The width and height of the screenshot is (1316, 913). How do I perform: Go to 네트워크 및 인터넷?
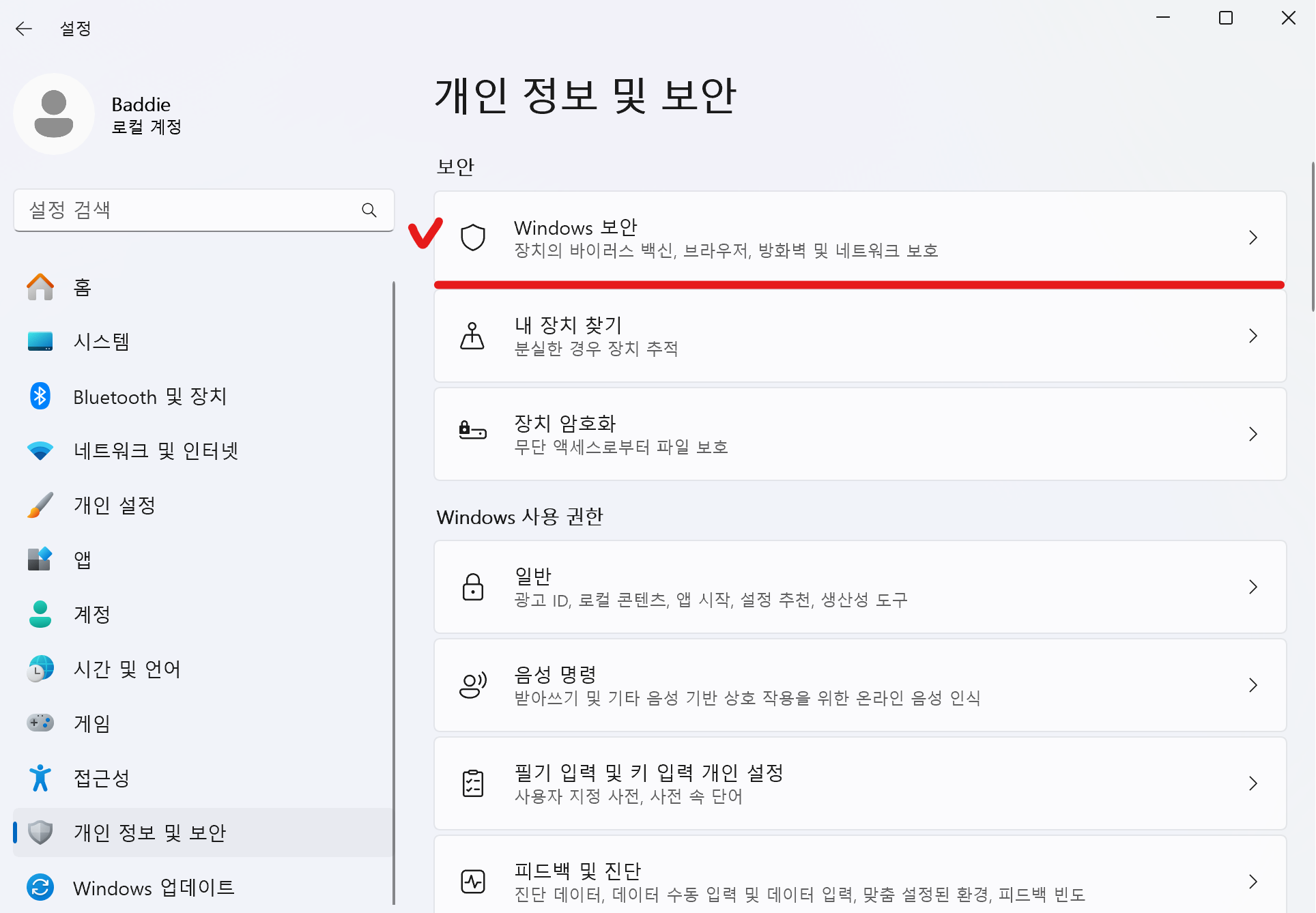click(x=203, y=450)
